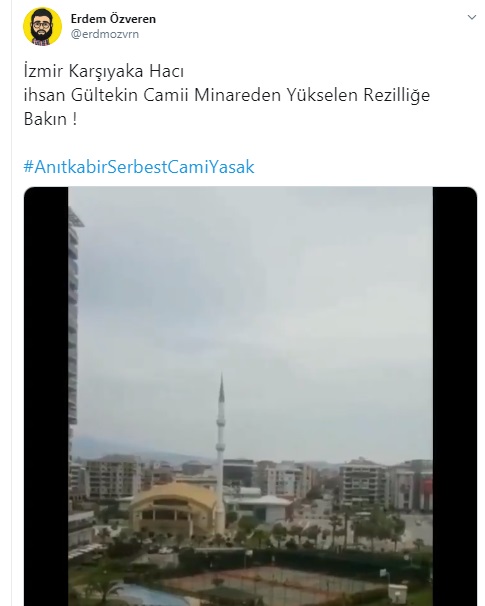Click the tweet line 'İzmir Karşıyaka Hacı'
The width and height of the screenshot is (485, 606).
pos(104,71)
